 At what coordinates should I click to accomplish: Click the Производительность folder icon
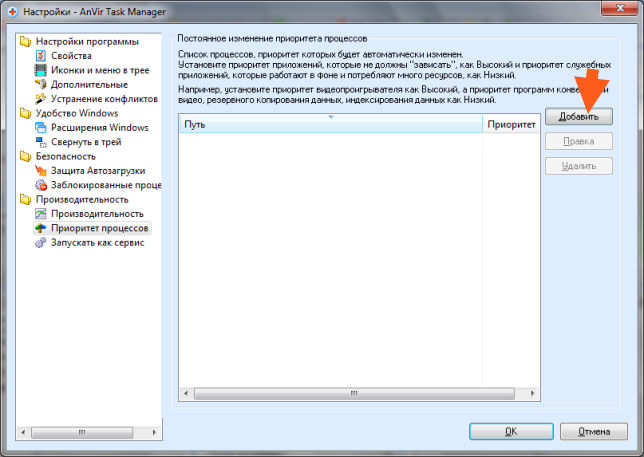click(25, 200)
